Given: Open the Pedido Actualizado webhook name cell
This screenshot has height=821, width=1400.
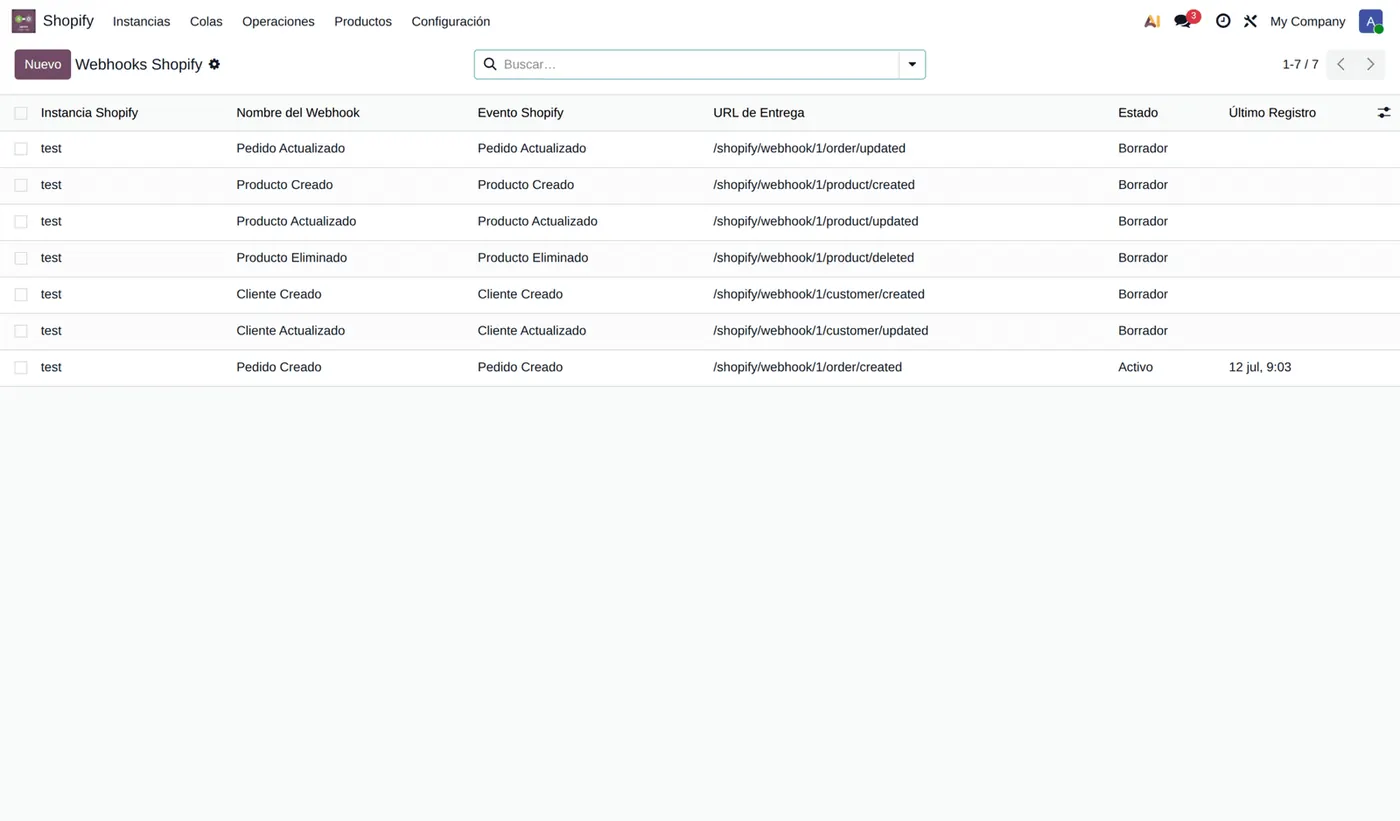Looking at the screenshot, I should click(291, 148).
